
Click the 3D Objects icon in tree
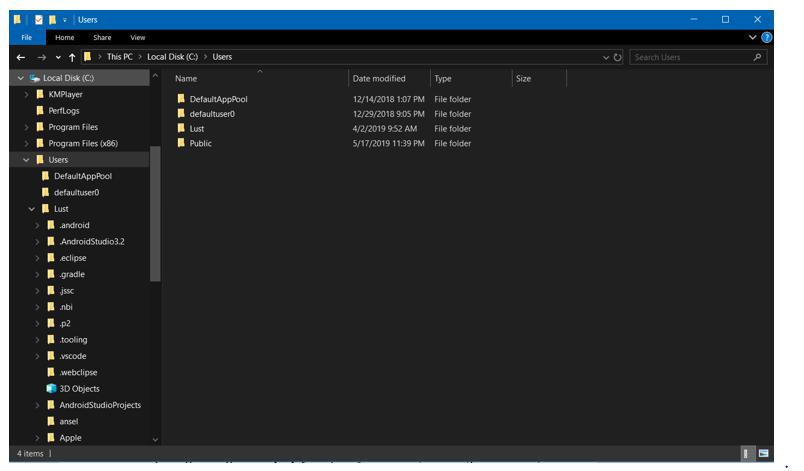point(51,389)
